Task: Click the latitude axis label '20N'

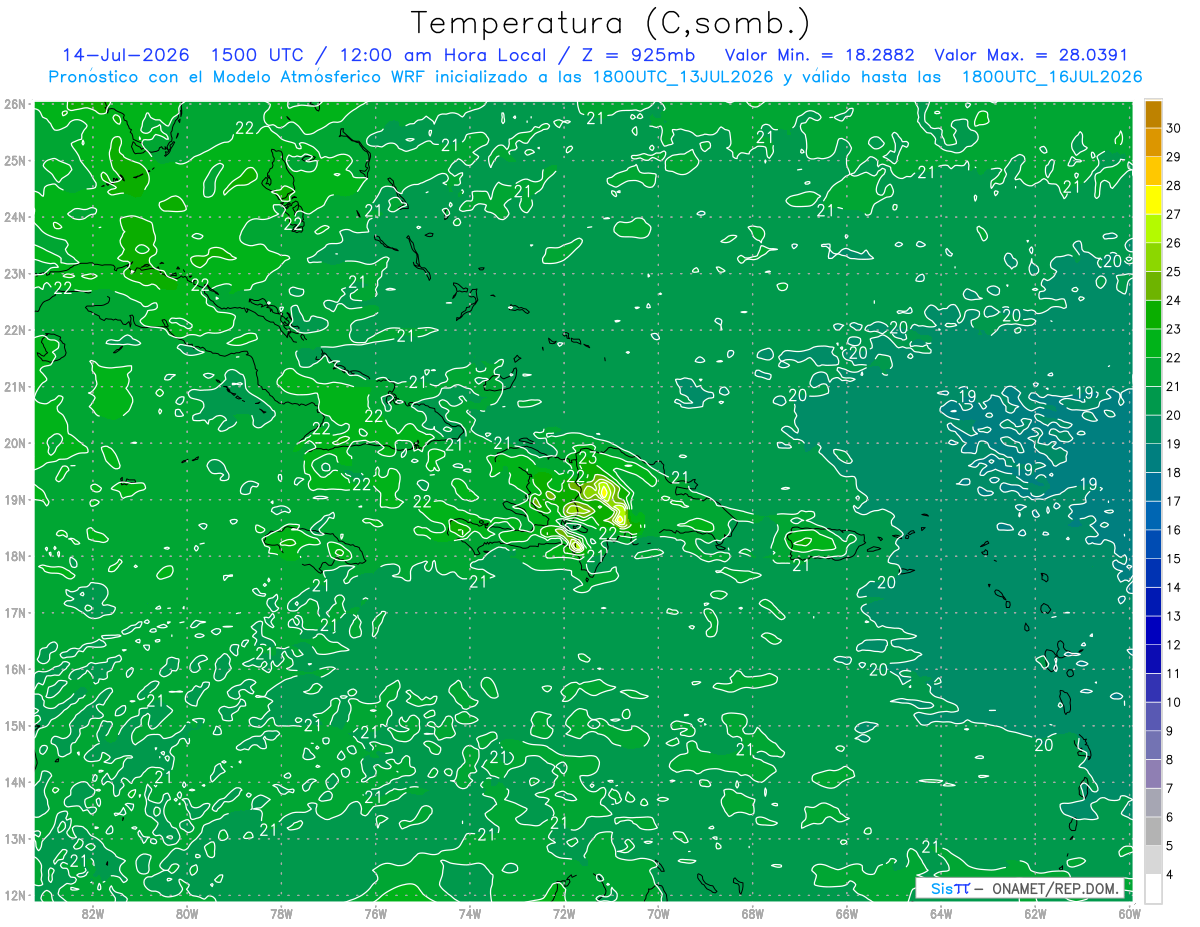Action: point(14,443)
